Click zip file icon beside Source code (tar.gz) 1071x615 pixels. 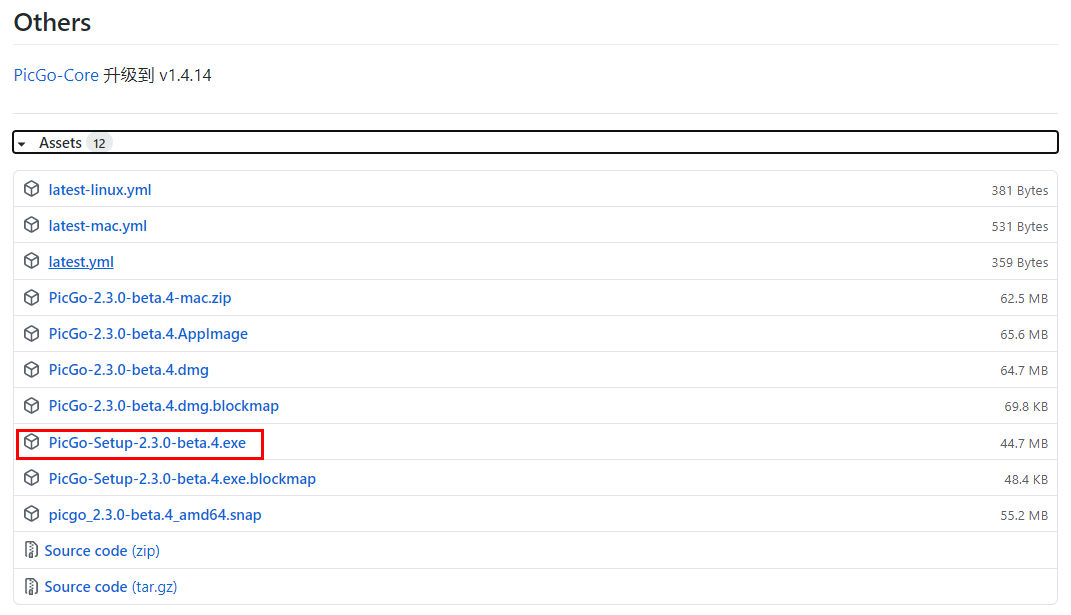pos(31,586)
